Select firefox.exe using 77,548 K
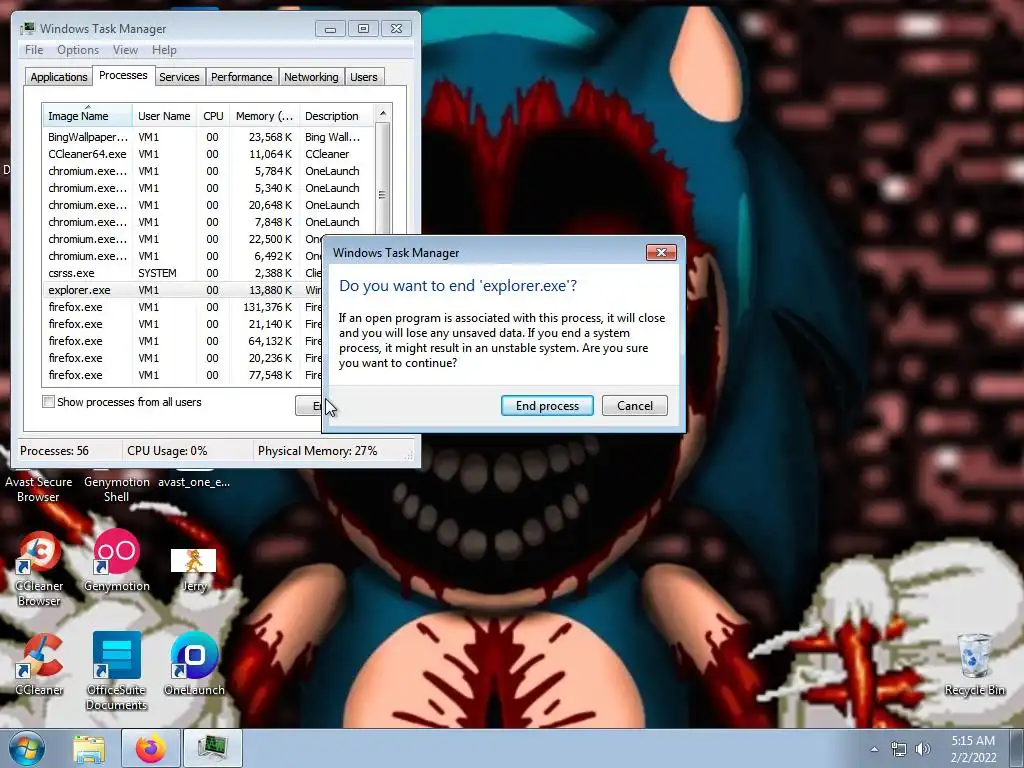Screen dimensions: 1024x768 183,375
